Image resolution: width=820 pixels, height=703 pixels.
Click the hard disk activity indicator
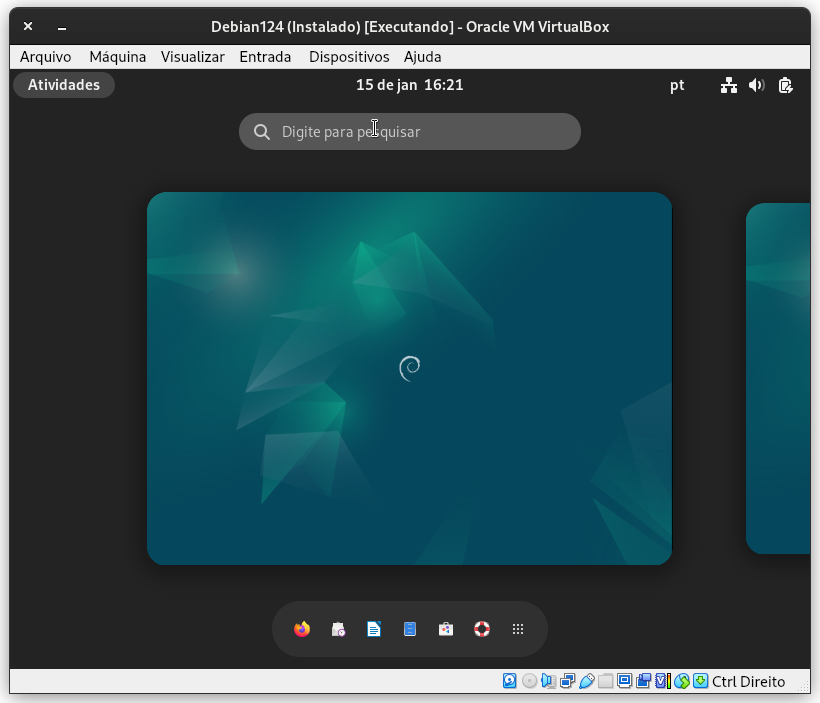tap(510, 681)
